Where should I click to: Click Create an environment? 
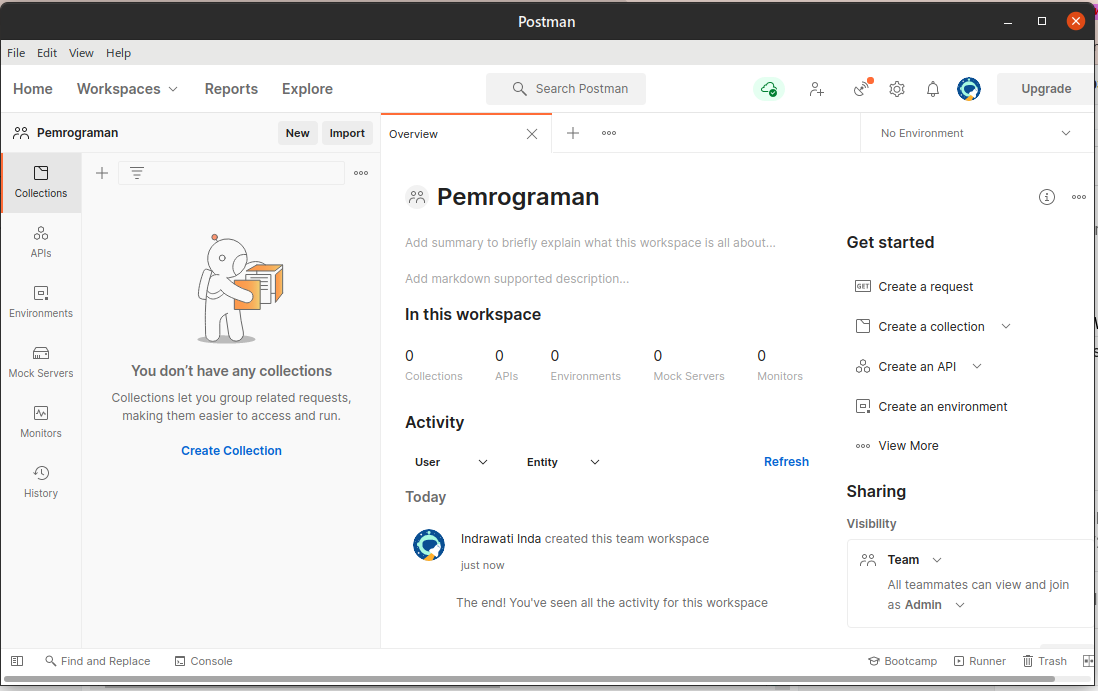point(932,407)
